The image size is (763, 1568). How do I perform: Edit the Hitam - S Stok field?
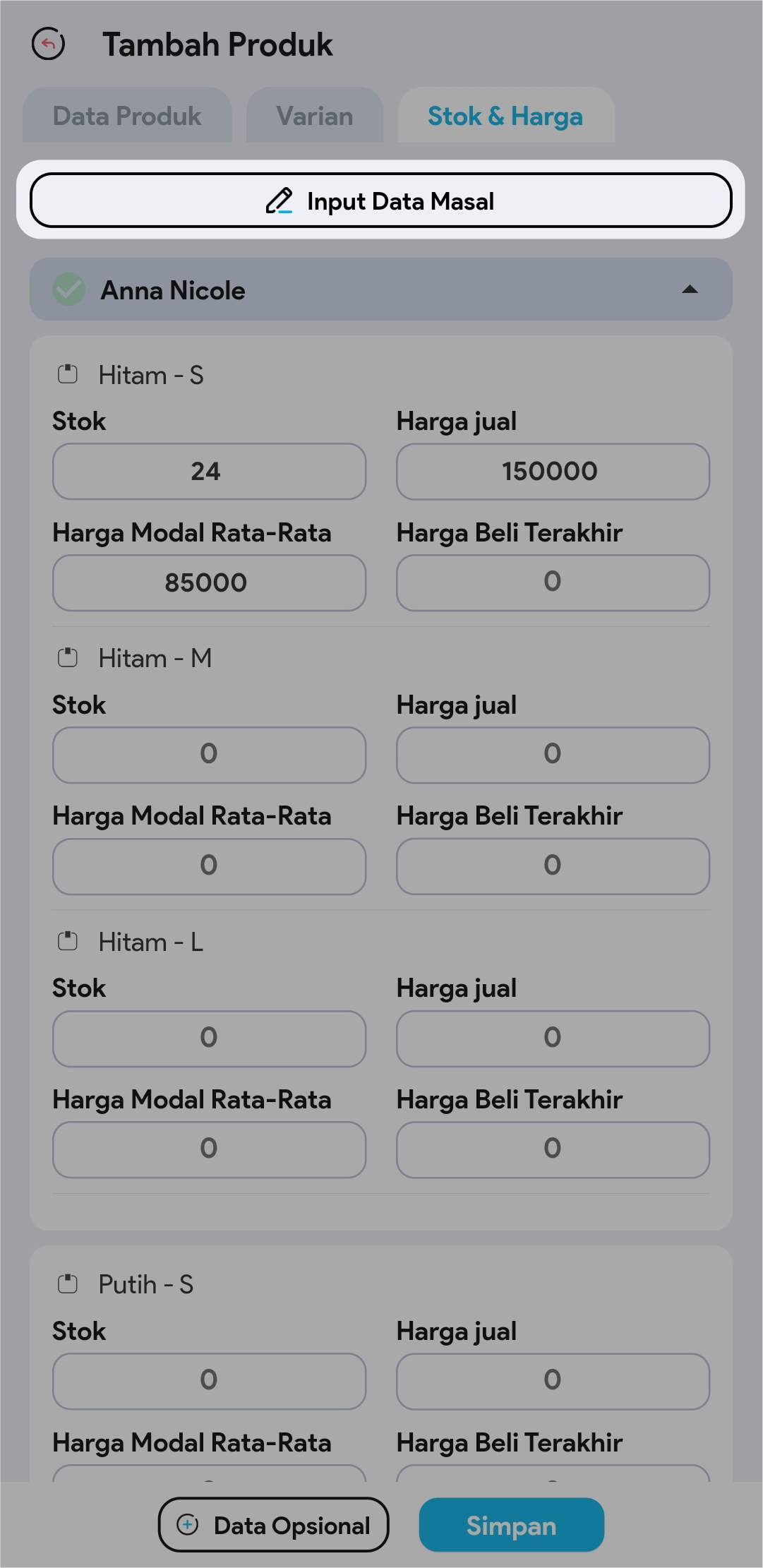click(209, 472)
